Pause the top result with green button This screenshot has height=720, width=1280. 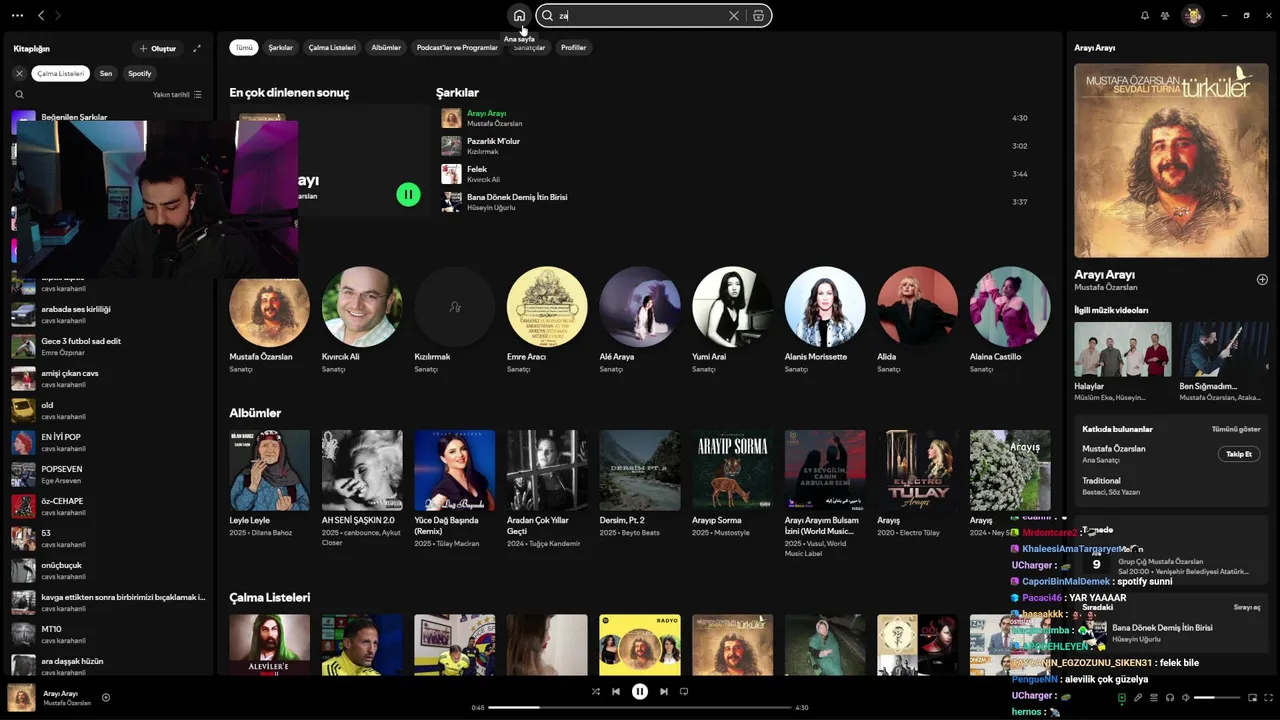coord(408,194)
